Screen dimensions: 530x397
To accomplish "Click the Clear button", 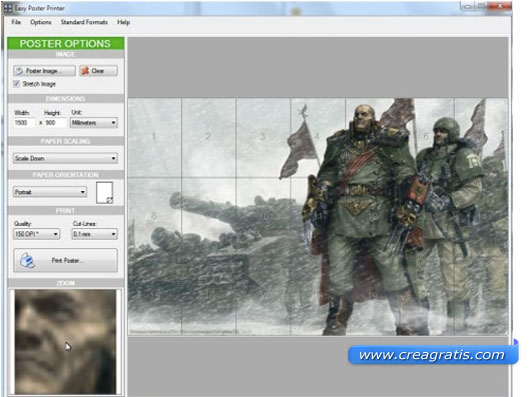I will click(x=98, y=71).
